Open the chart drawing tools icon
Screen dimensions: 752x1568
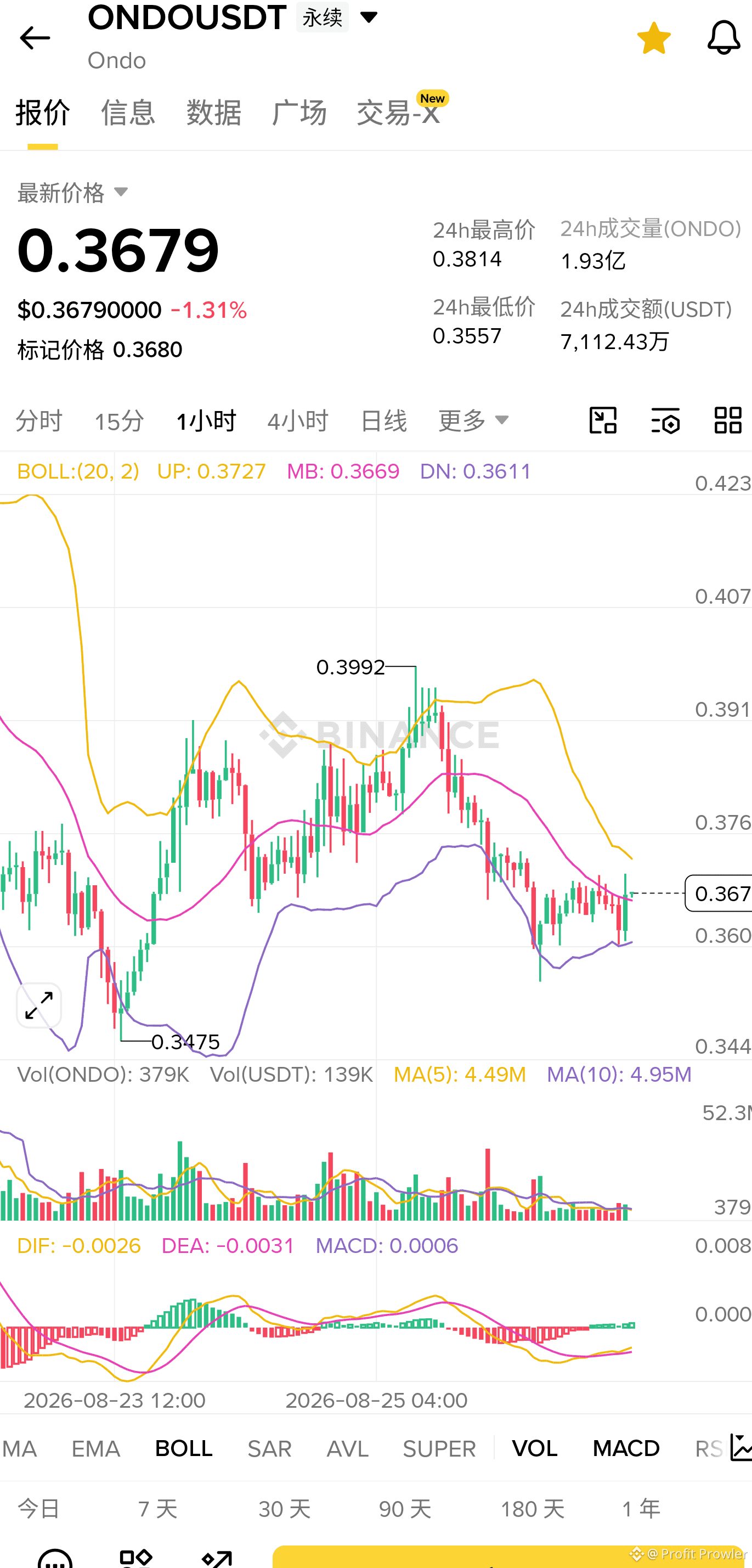click(603, 420)
